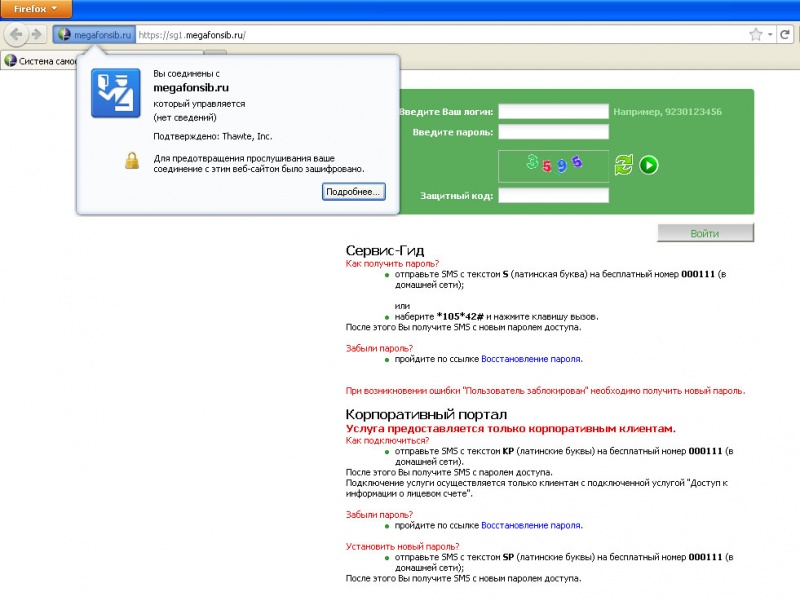Open the orange Firefox menu button
Screen dimensions: 800x601
[36, 8]
